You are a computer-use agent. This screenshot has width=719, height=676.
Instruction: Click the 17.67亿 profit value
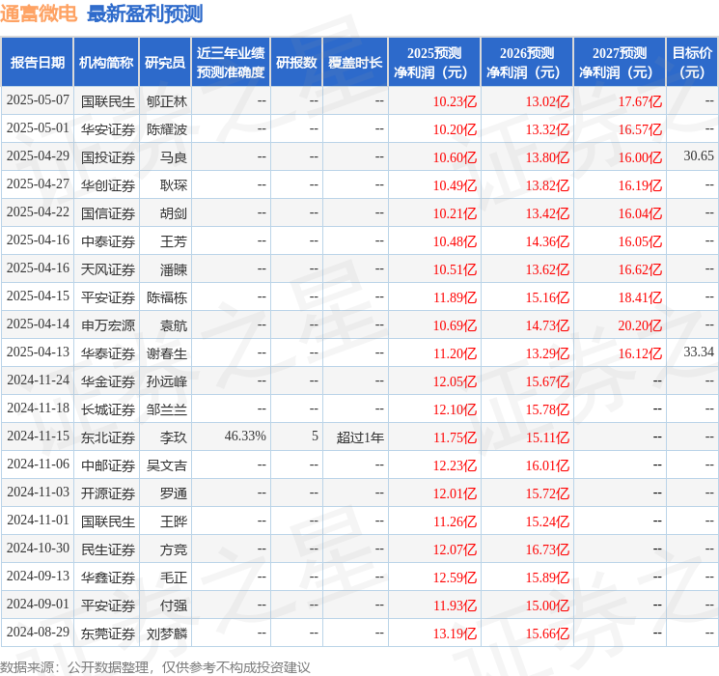pyautogui.click(x=640, y=101)
